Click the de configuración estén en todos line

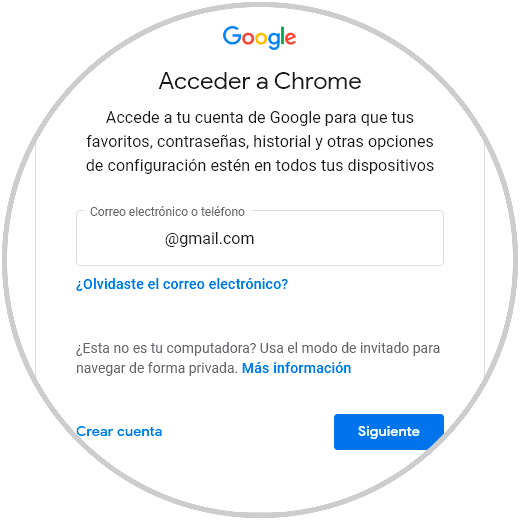[x=260, y=166]
